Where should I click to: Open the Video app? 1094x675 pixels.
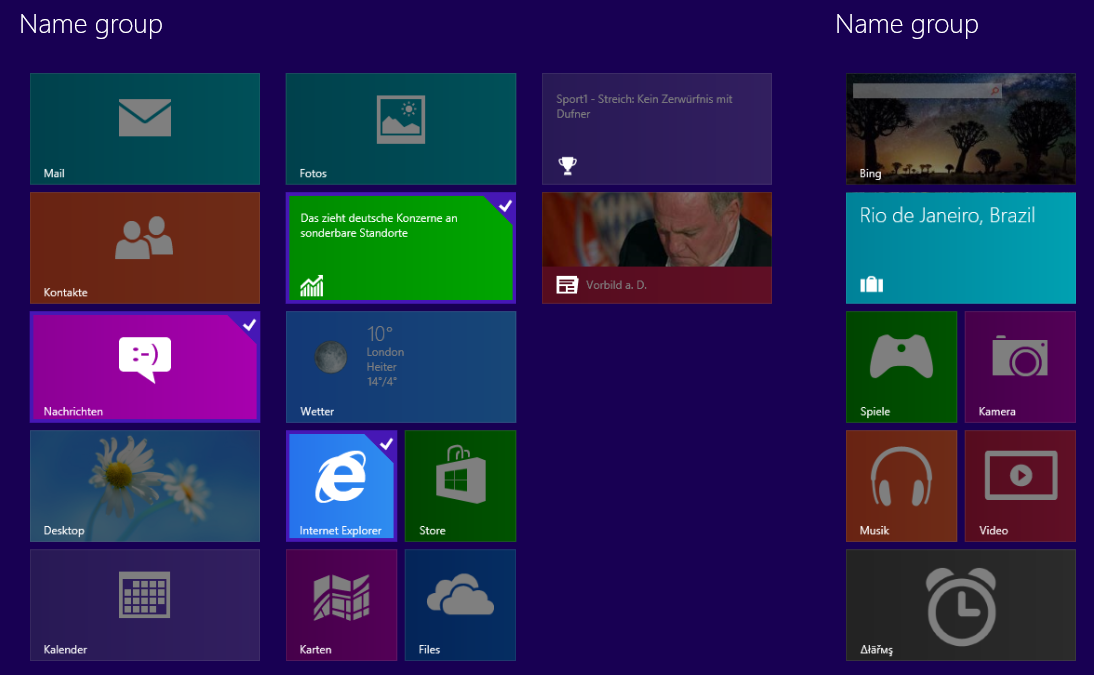click(1019, 485)
